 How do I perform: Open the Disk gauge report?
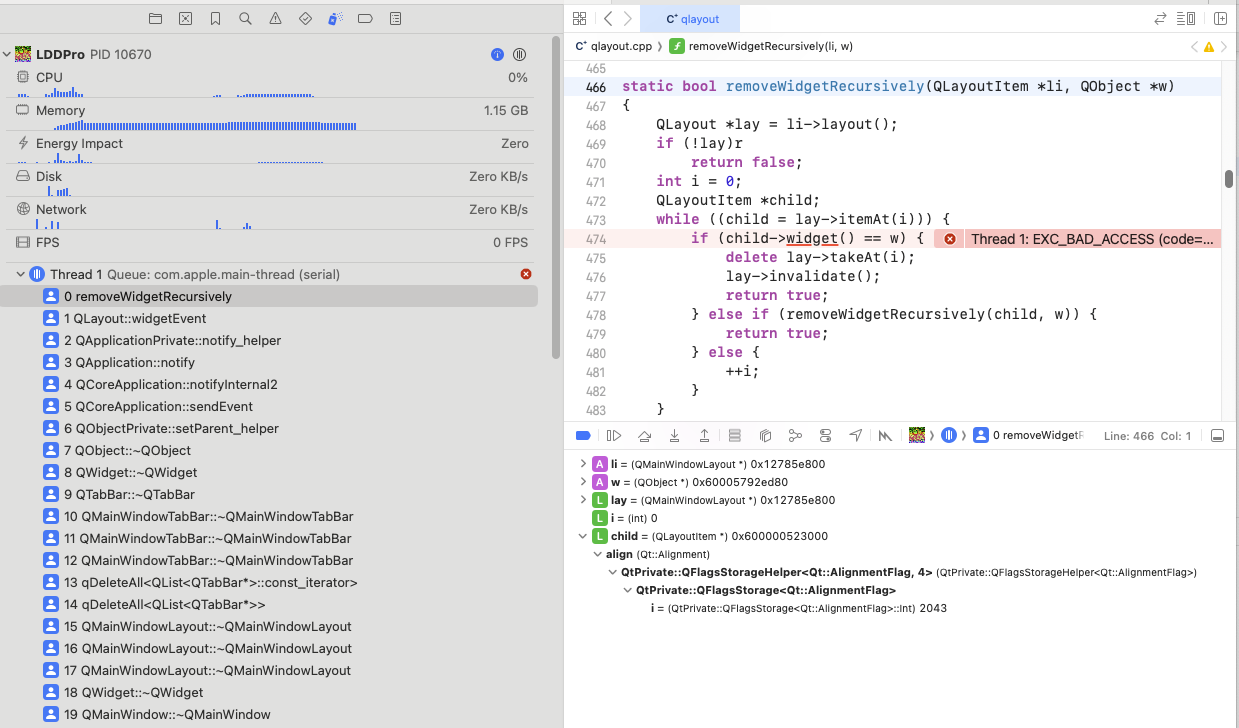[x=272, y=182]
